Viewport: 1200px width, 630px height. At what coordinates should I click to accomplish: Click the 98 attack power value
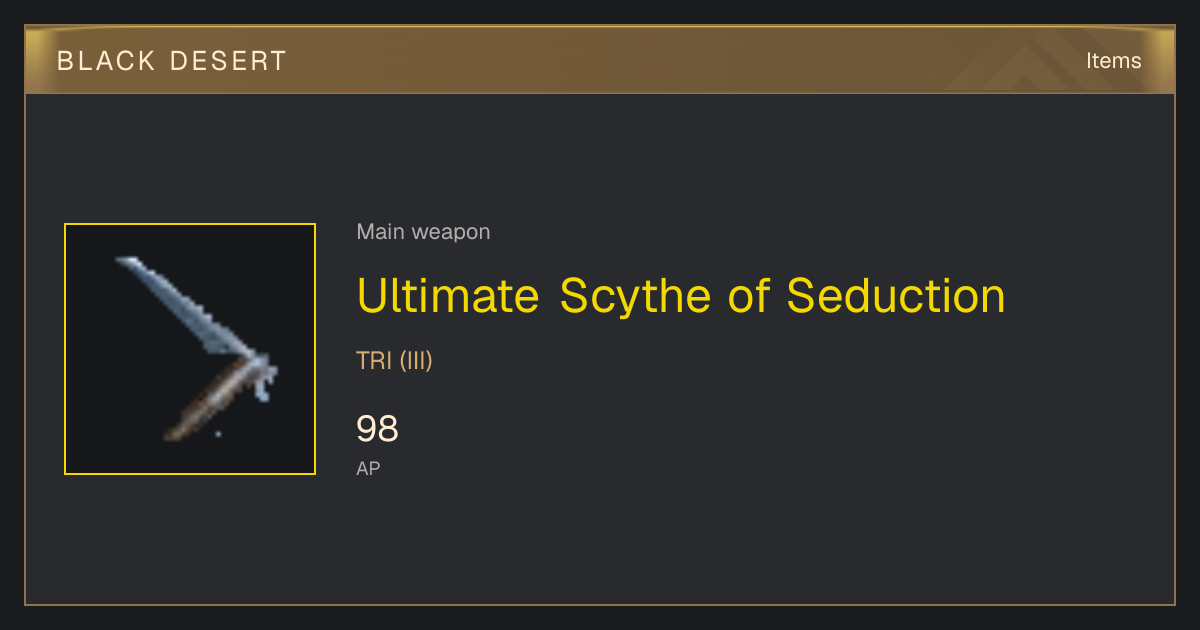(377, 429)
